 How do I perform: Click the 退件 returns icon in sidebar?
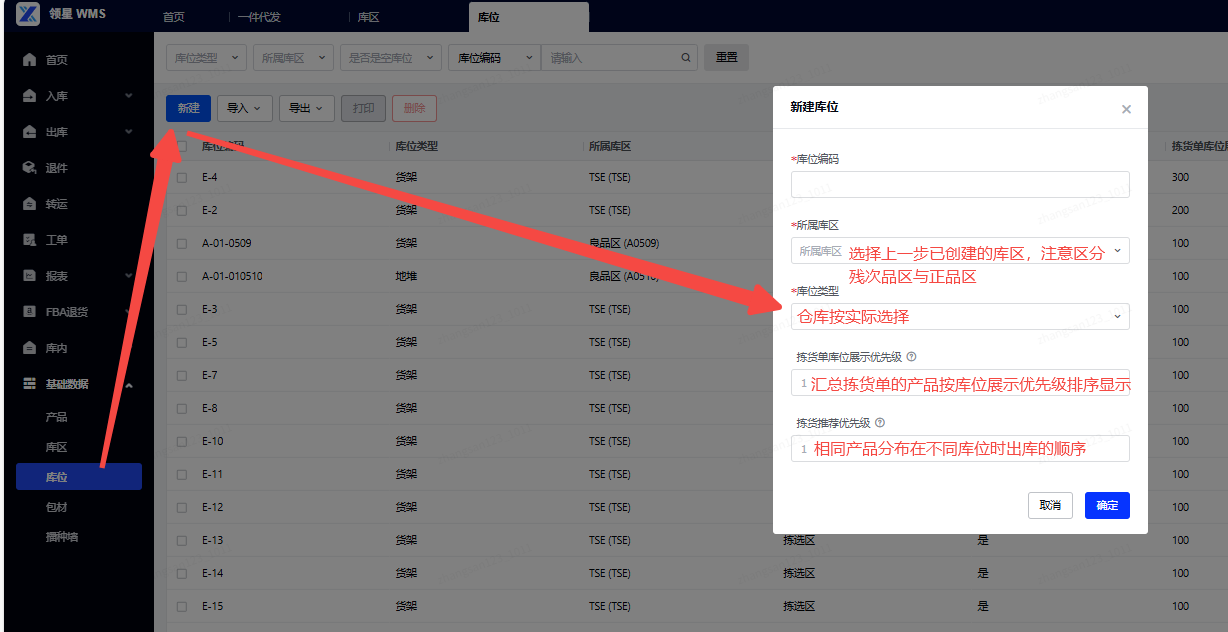click(29, 168)
